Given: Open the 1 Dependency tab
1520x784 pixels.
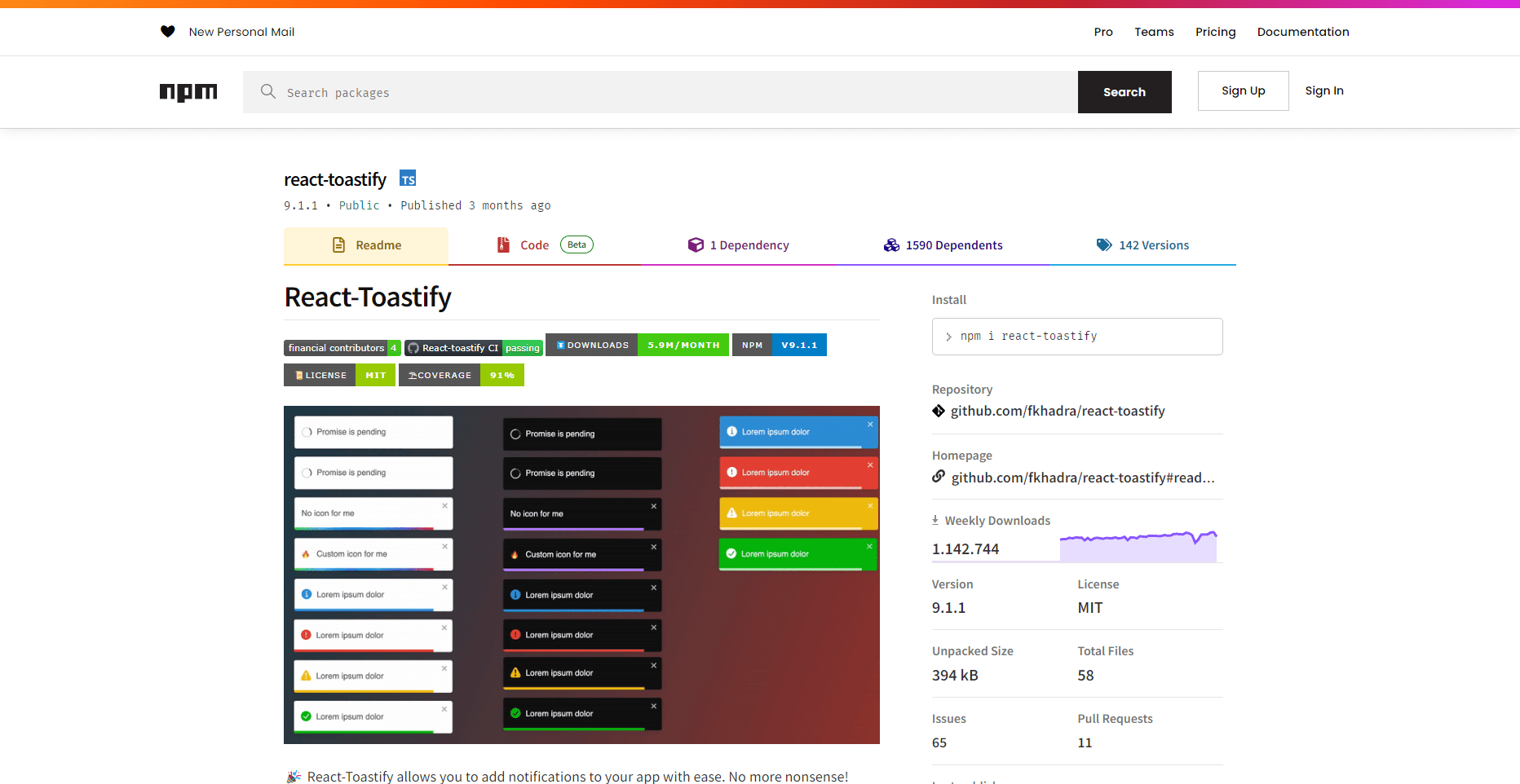Looking at the screenshot, I should (x=738, y=245).
